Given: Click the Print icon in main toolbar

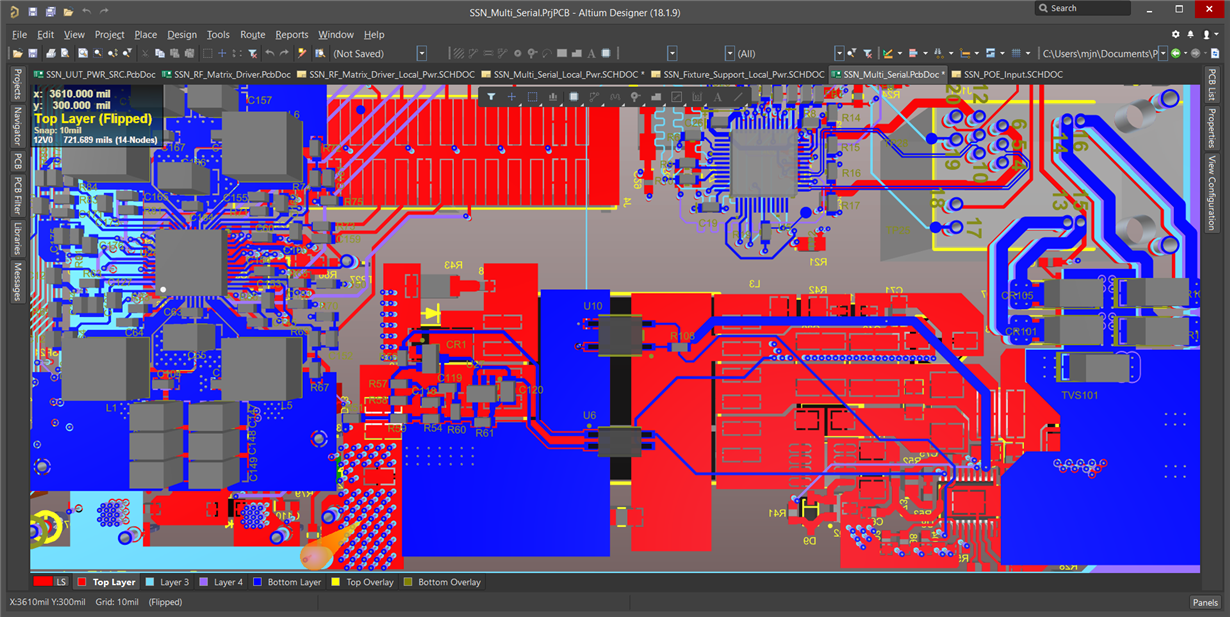Looking at the screenshot, I should pyautogui.click(x=50, y=53).
